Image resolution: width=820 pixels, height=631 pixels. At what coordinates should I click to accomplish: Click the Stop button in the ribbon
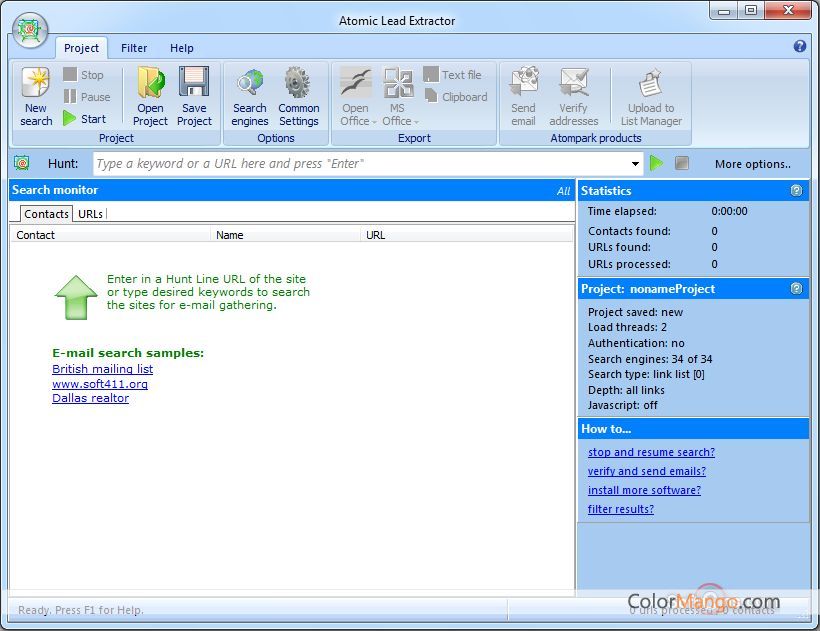[x=84, y=75]
